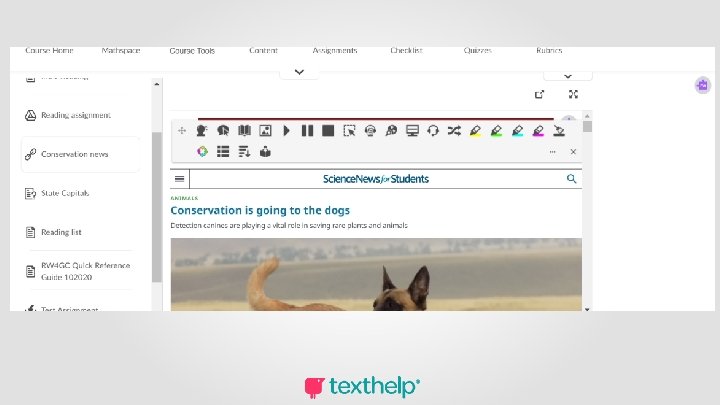This screenshot has height=405, width=720.
Task: Click the Reading list document icon
Action: (x=30, y=232)
